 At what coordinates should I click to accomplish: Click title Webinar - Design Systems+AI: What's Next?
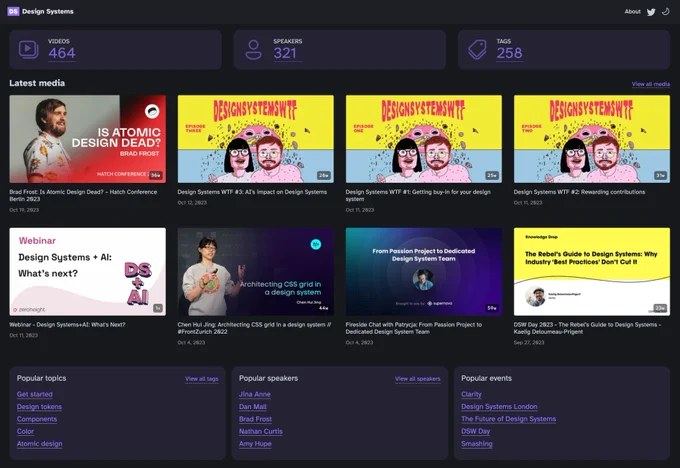67,324
